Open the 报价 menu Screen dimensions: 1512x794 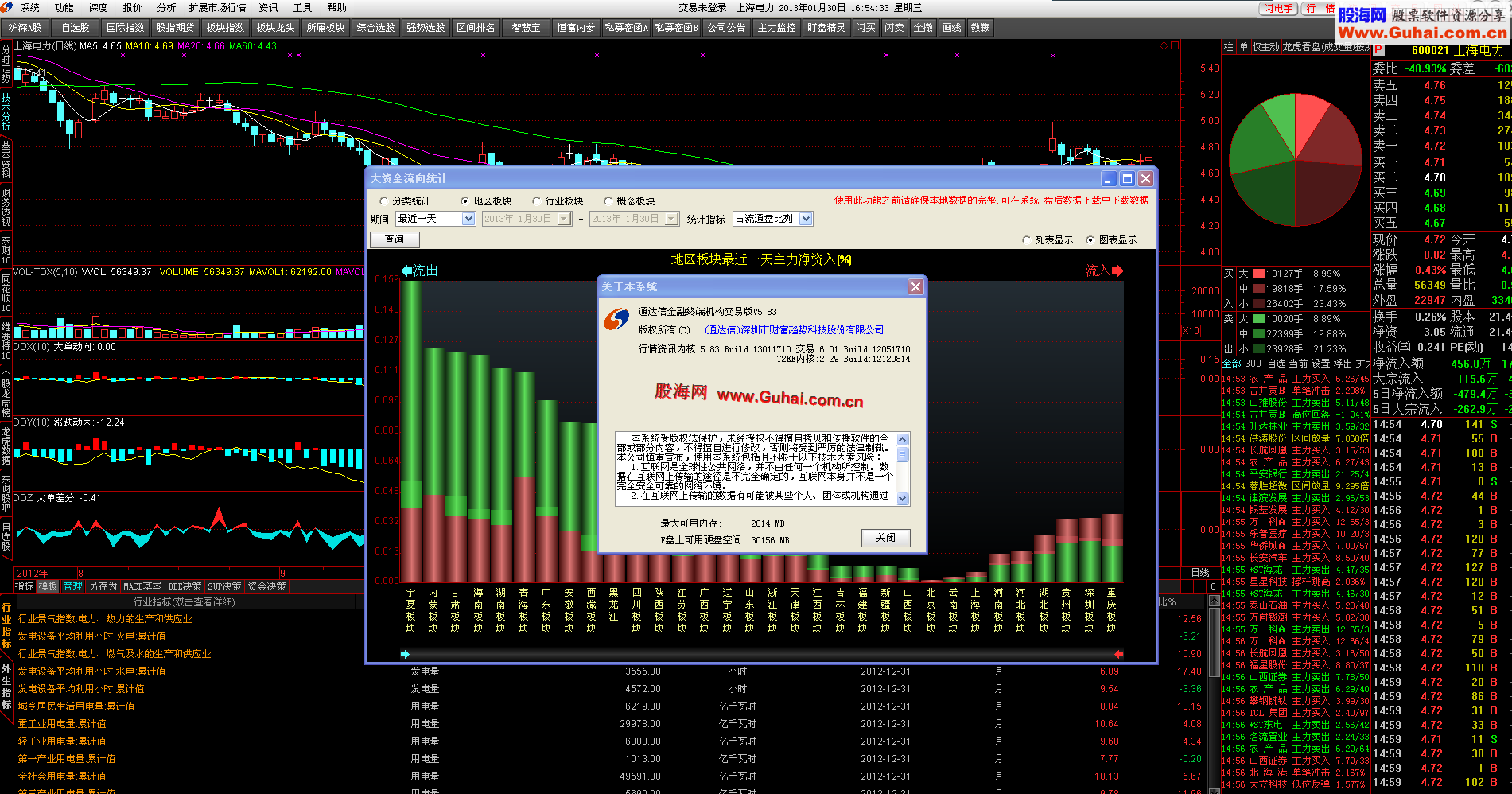132,8
